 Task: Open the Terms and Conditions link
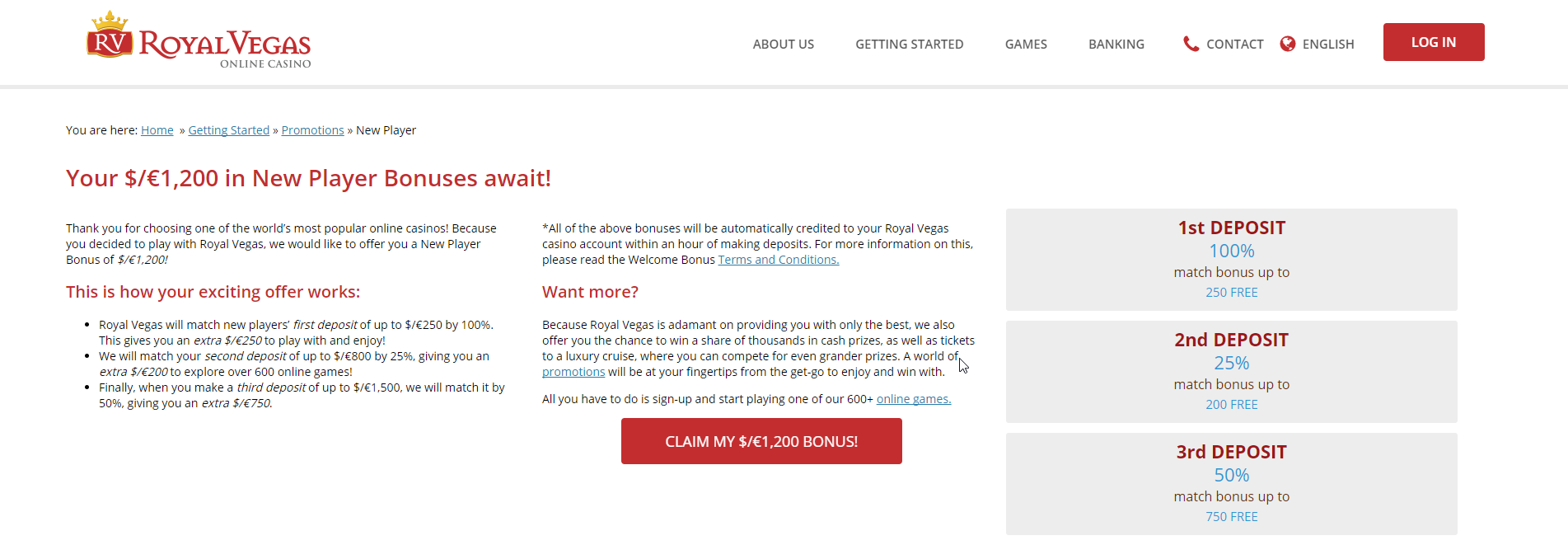(x=779, y=260)
